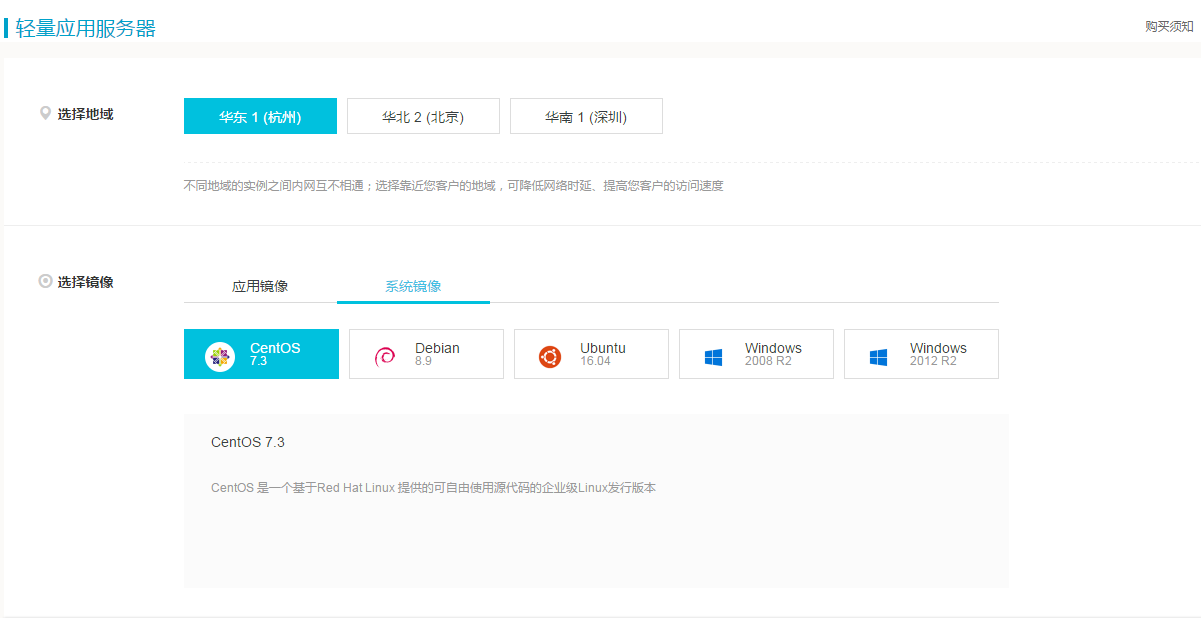Screen dimensions: 1201x618
Task: Switch to the 应用镜像 tab
Action: coord(260,286)
